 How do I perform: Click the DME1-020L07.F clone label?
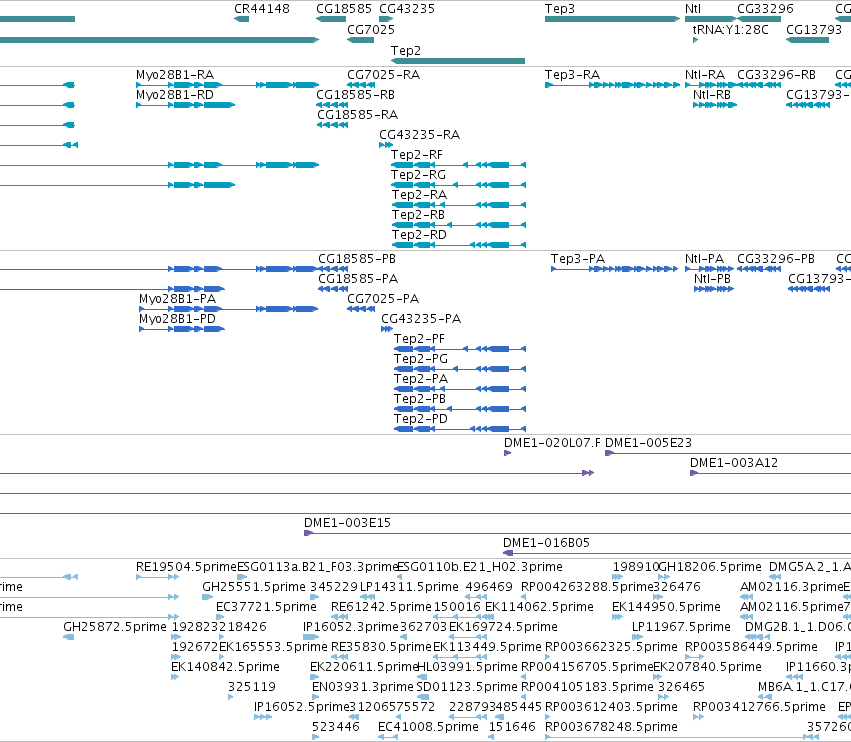[x=552, y=443]
